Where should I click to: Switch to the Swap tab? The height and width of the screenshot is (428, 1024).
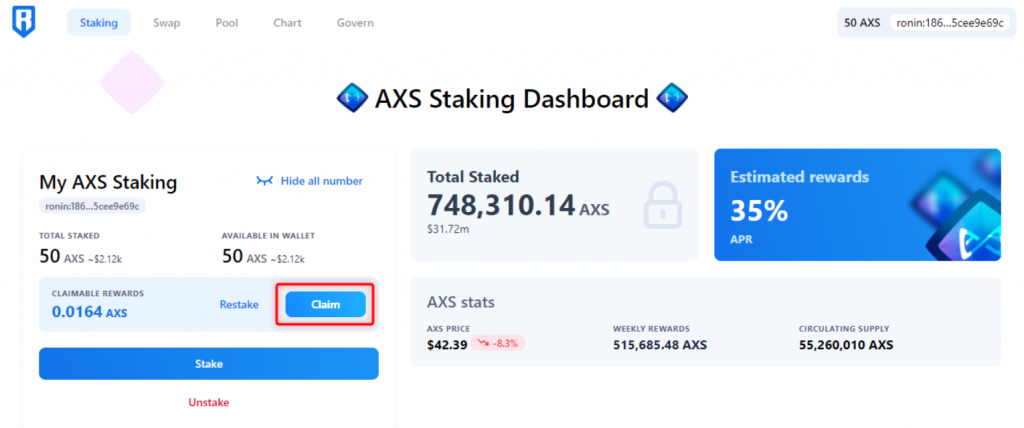tap(167, 23)
